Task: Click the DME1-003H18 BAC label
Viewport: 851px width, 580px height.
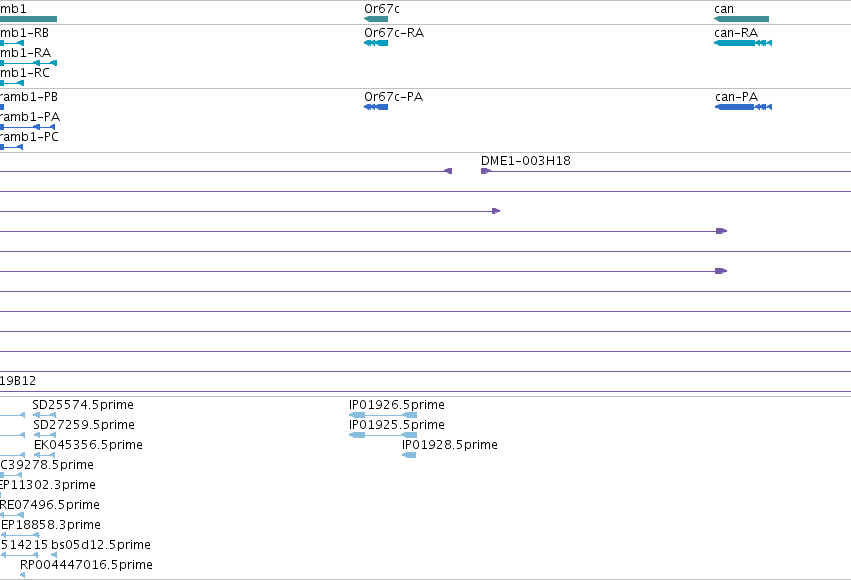Action: click(x=526, y=161)
